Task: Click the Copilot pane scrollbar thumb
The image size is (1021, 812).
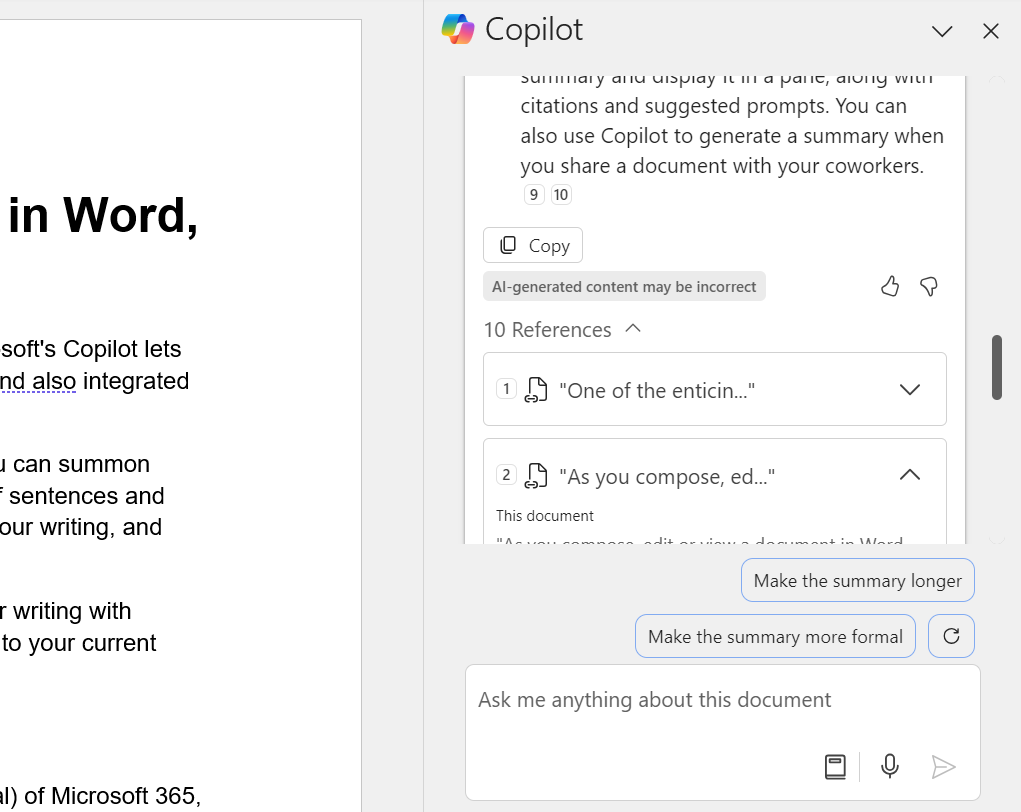Action: click(x=996, y=368)
